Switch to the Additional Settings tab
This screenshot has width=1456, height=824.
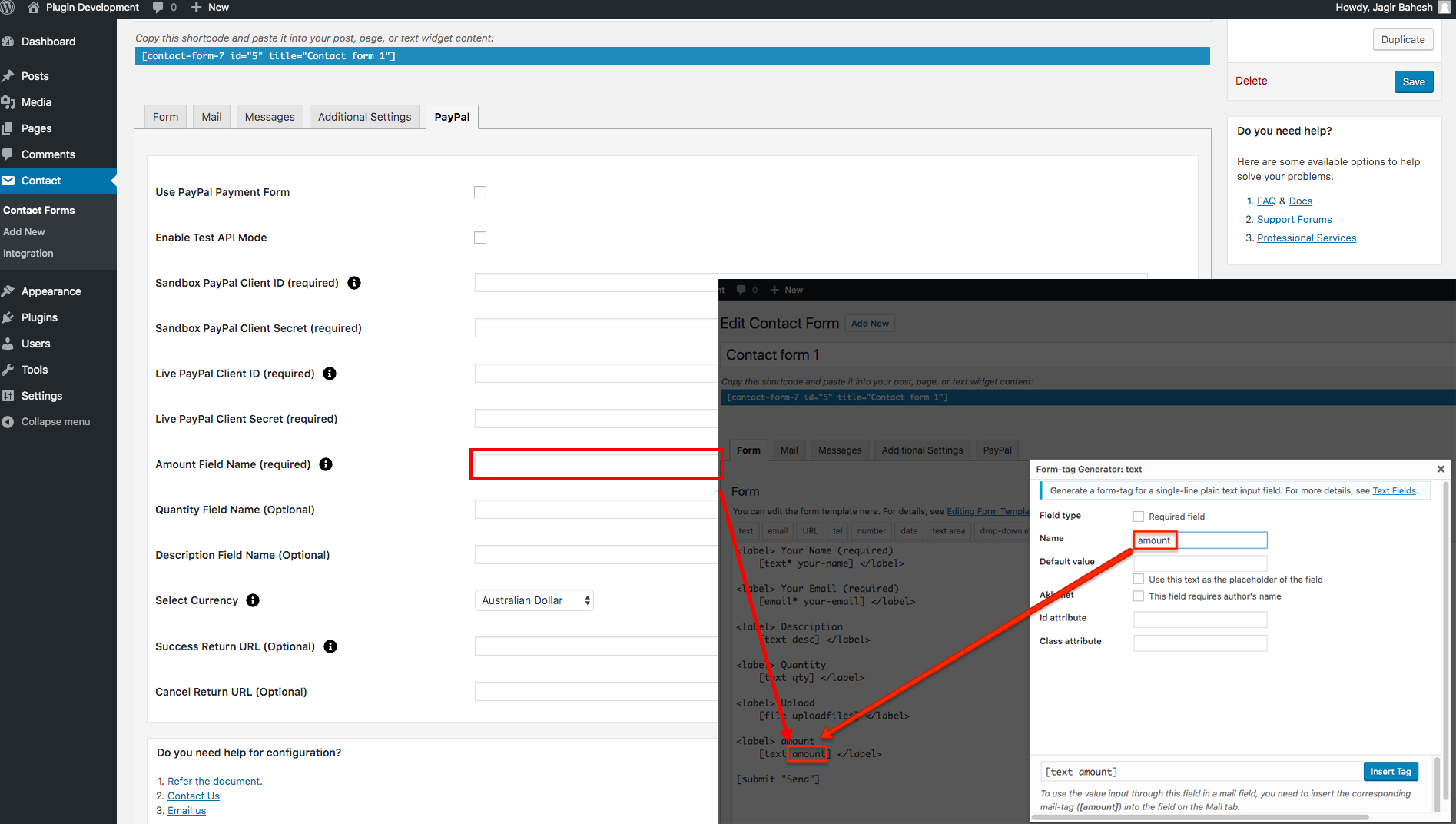[364, 117]
